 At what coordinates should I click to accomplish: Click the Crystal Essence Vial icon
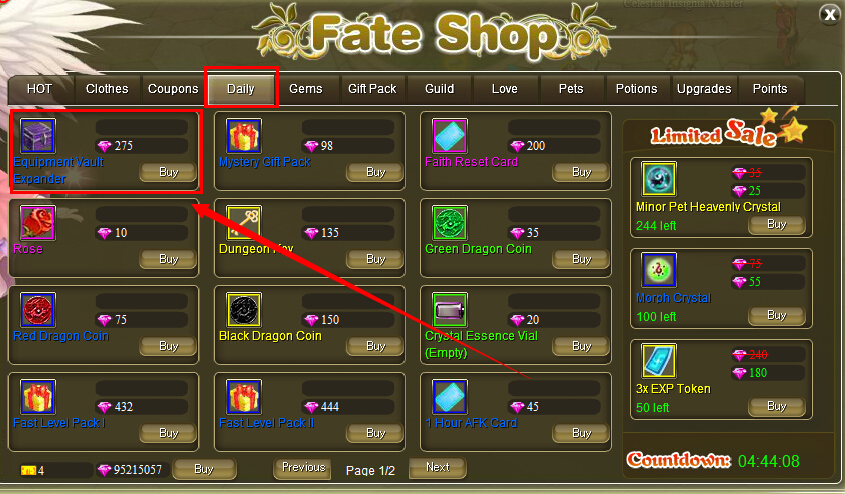(450, 310)
